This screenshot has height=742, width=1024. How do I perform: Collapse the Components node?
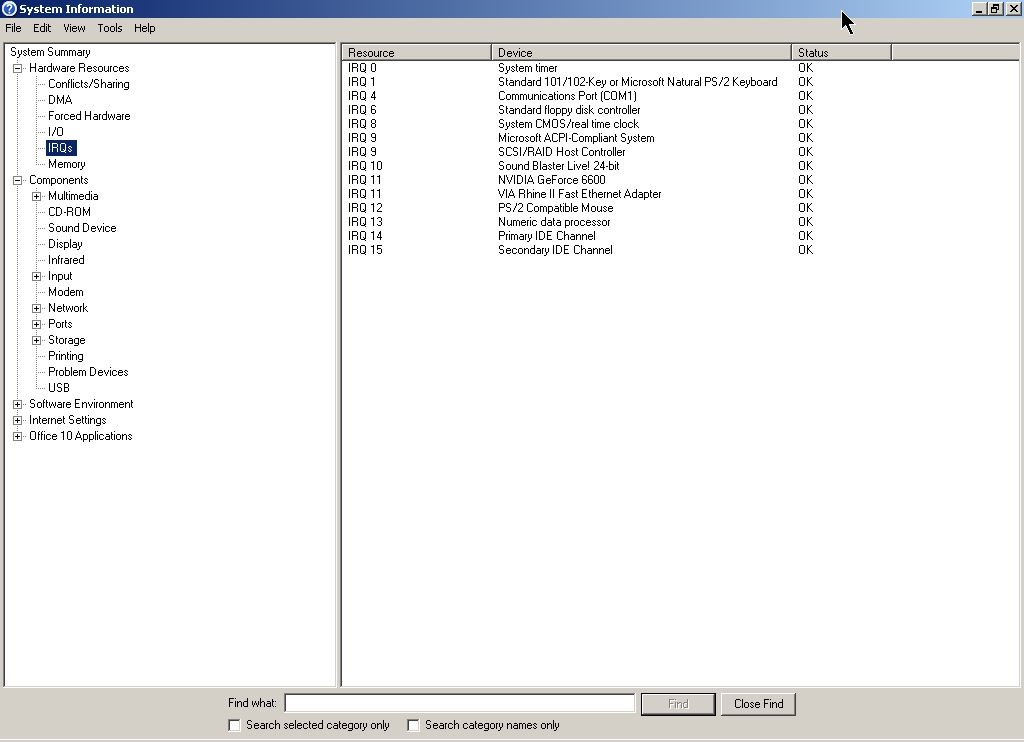pos(18,180)
